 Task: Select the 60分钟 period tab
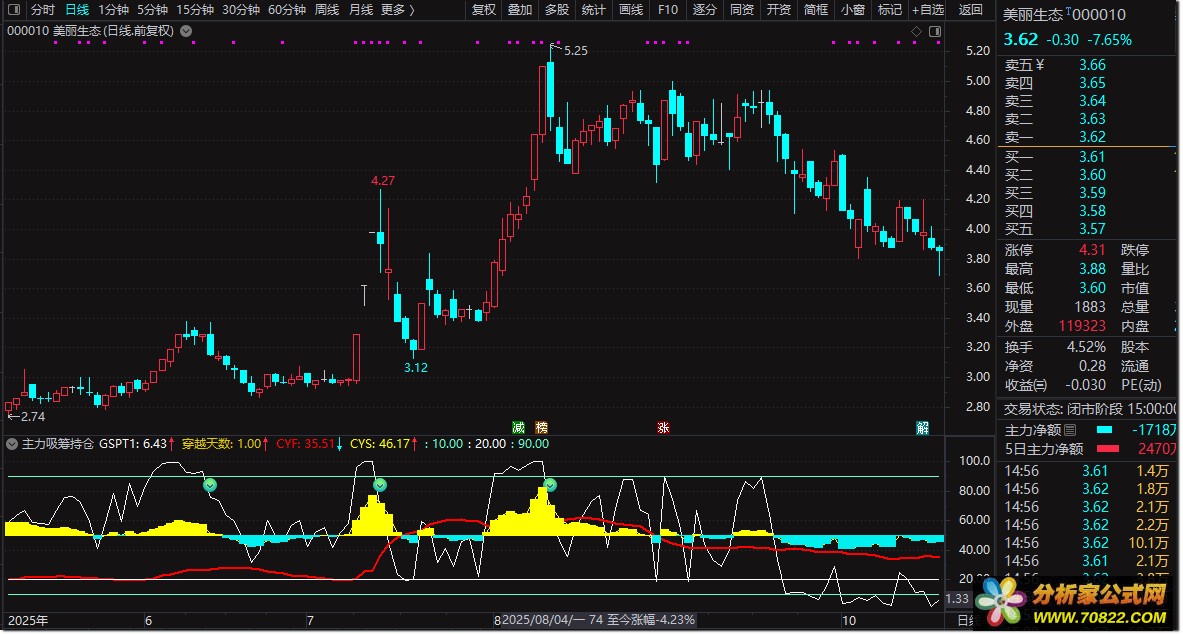coord(286,10)
